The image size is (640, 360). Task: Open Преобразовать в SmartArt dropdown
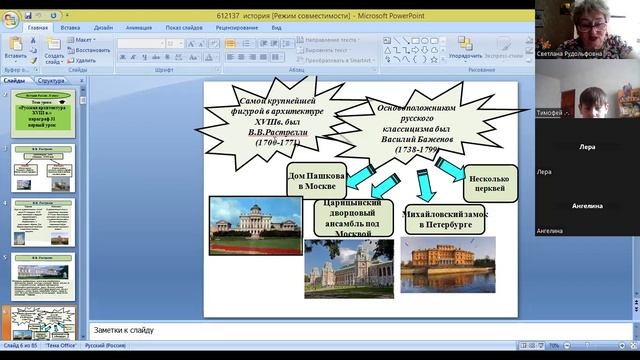pos(336,60)
